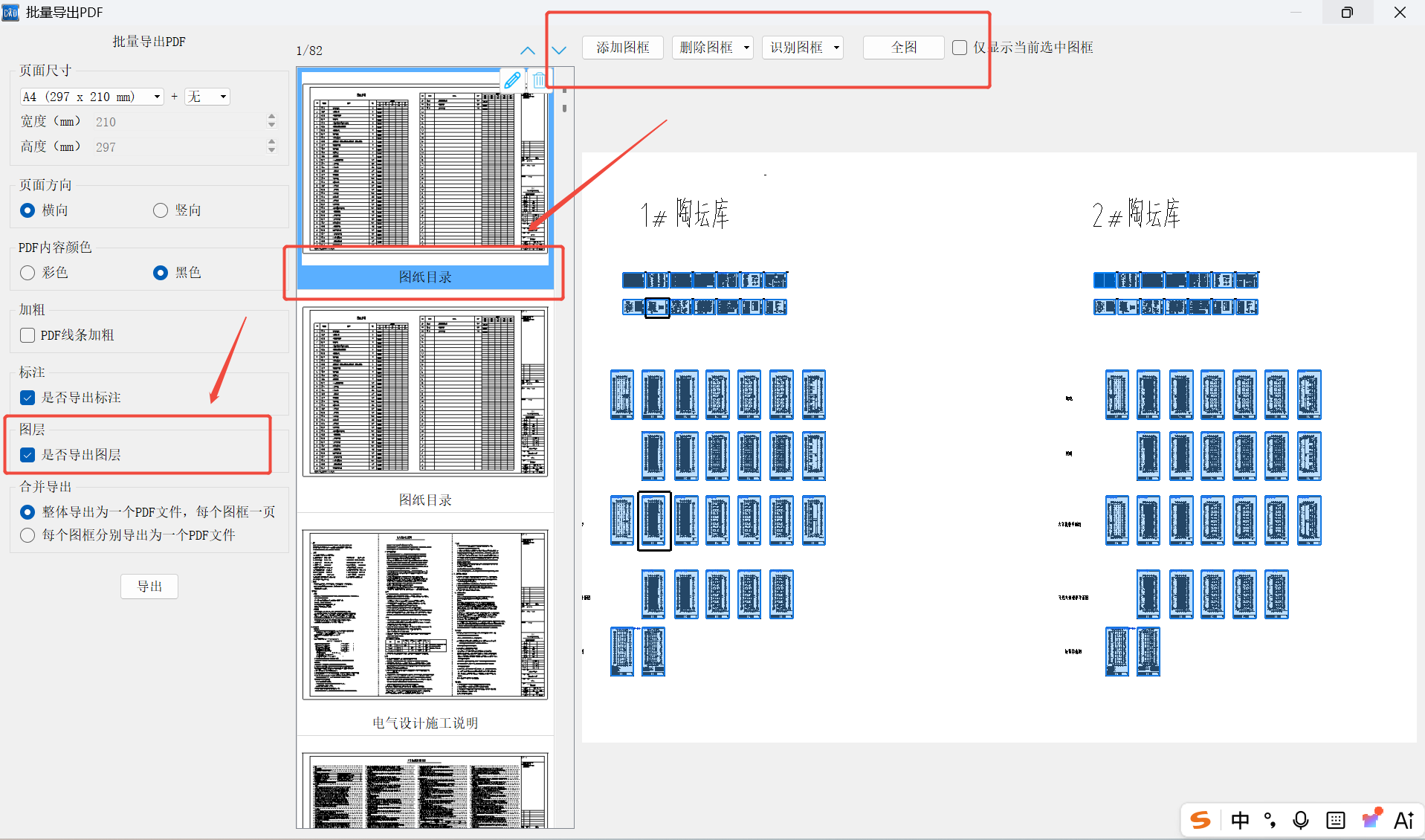Expand the 识别图框 dropdown arrow

pyautogui.click(x=836, y=48)
